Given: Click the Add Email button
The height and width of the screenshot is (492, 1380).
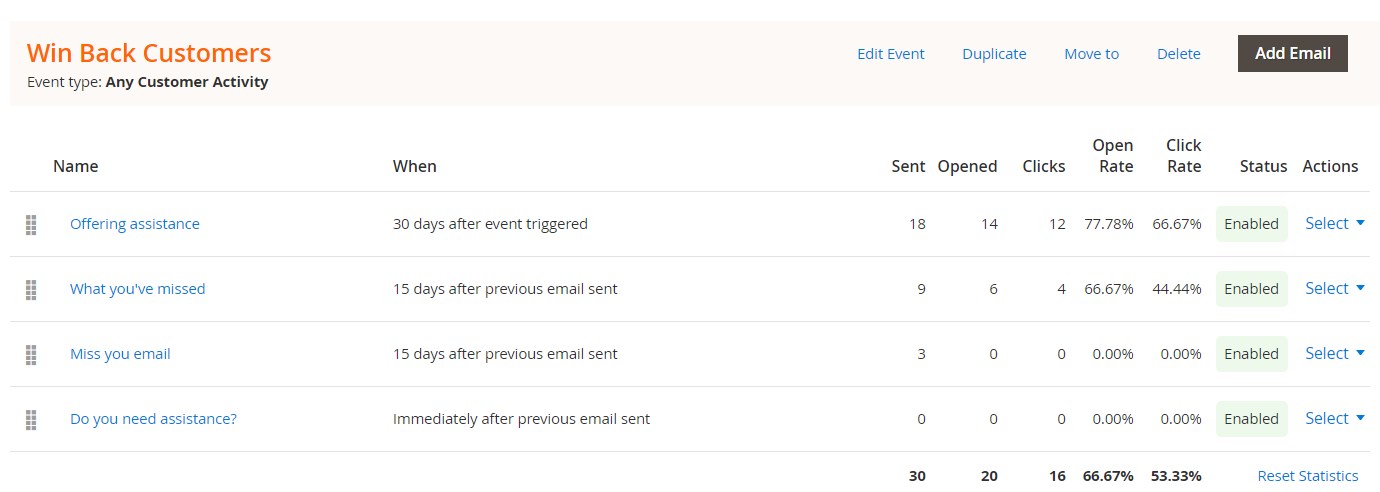Looking at the screenshot, I should (x=1292, y=54).
